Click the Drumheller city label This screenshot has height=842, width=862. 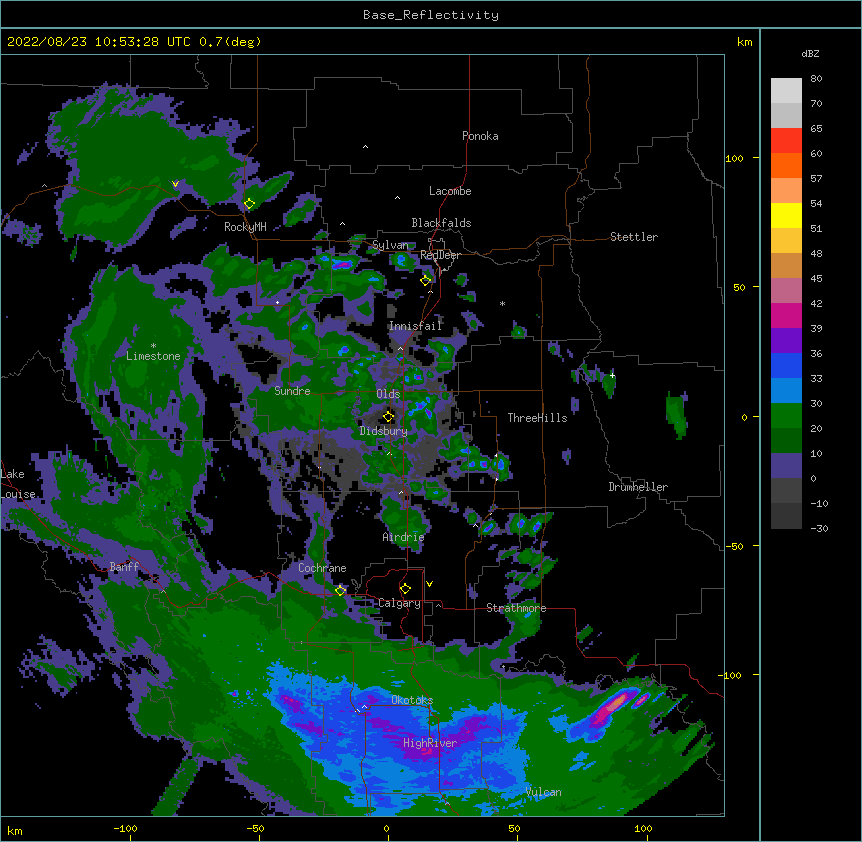point(638,487)
